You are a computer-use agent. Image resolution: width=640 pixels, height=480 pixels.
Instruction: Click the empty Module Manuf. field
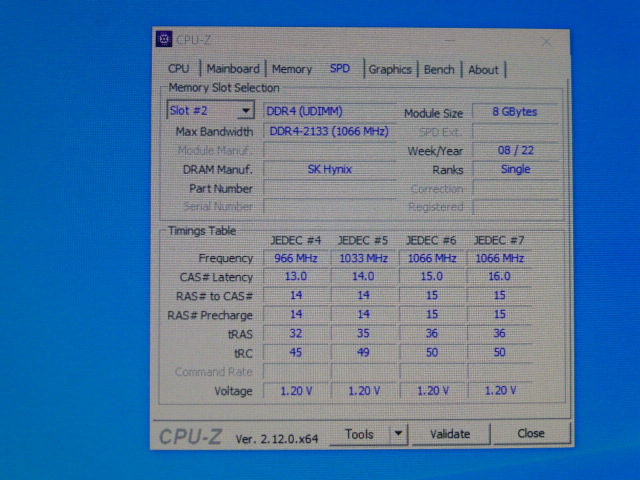(329, 150)
